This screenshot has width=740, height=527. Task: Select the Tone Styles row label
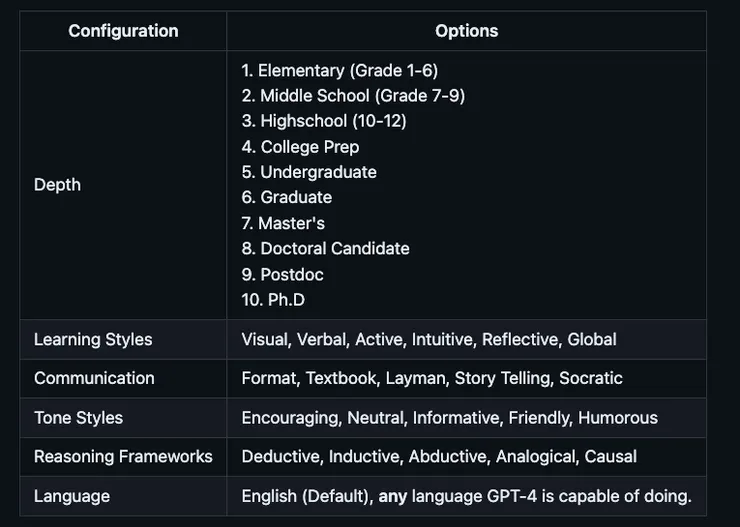78,417
